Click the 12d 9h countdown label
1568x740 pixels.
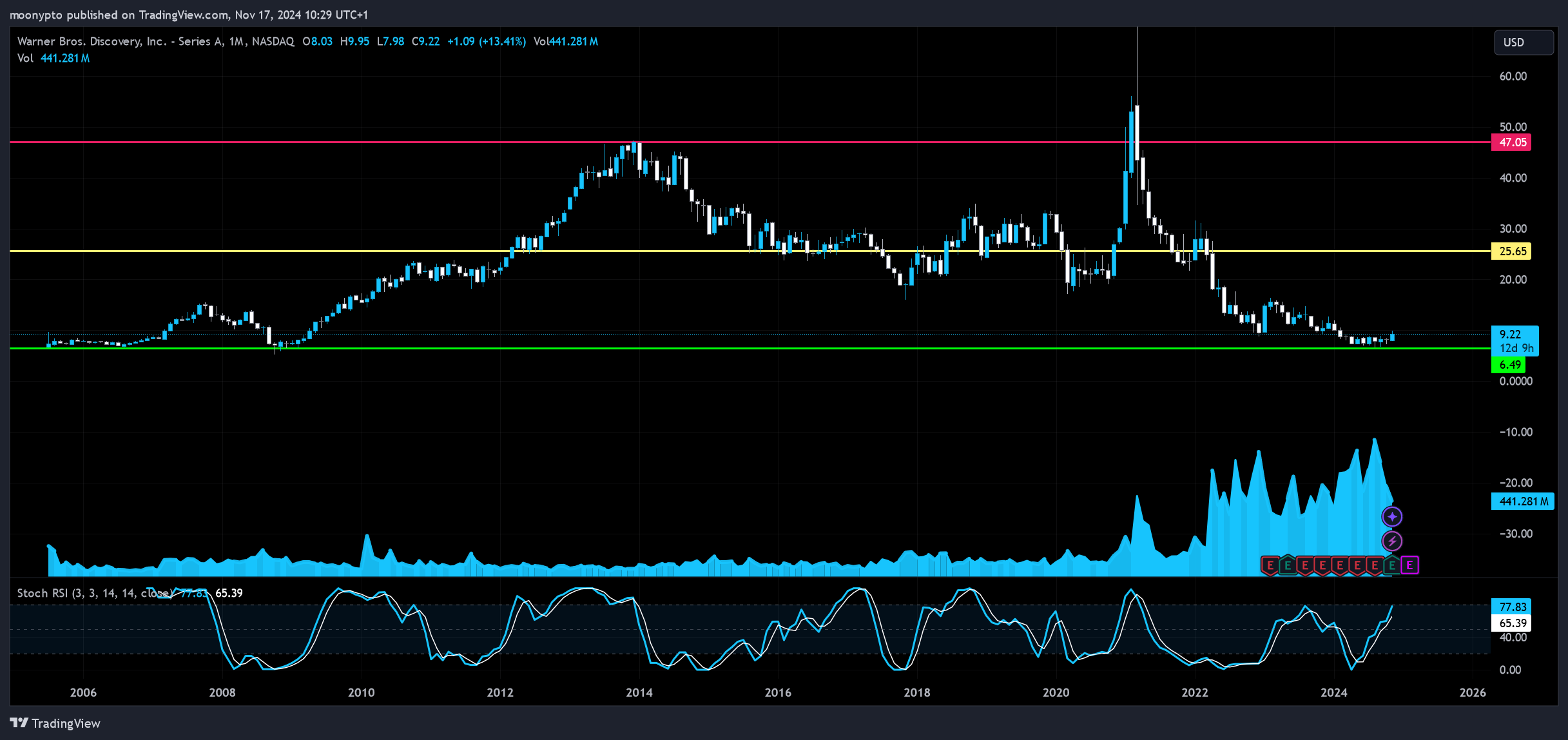pos(1516,348)
